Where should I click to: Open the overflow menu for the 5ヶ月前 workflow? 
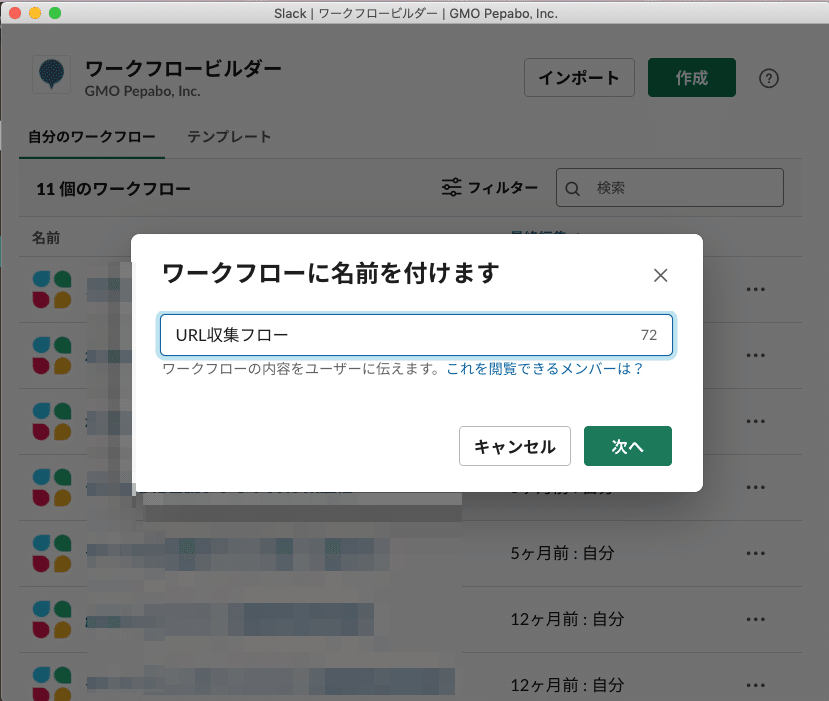pyautogui.click(x=755, y=553)
